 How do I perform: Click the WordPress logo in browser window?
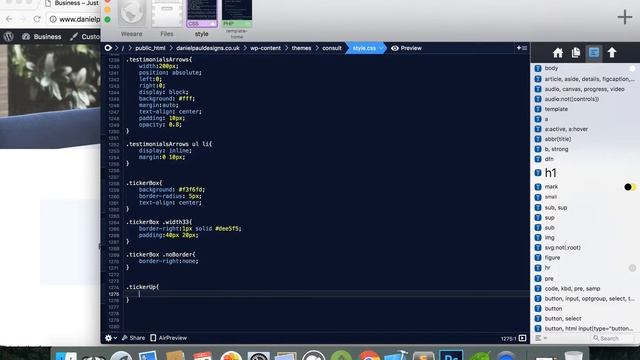(9, 36)
